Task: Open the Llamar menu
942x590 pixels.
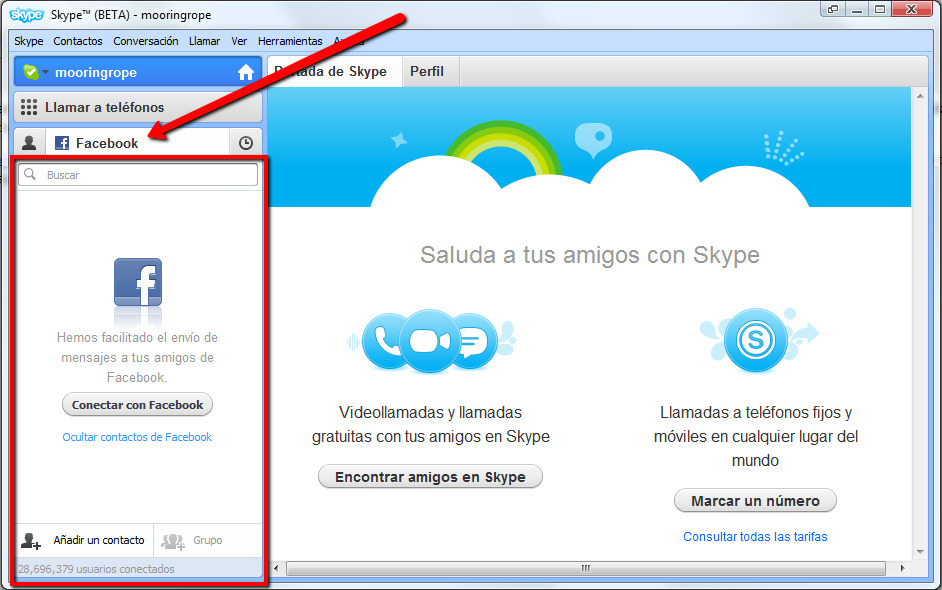Action: [204, 41]
